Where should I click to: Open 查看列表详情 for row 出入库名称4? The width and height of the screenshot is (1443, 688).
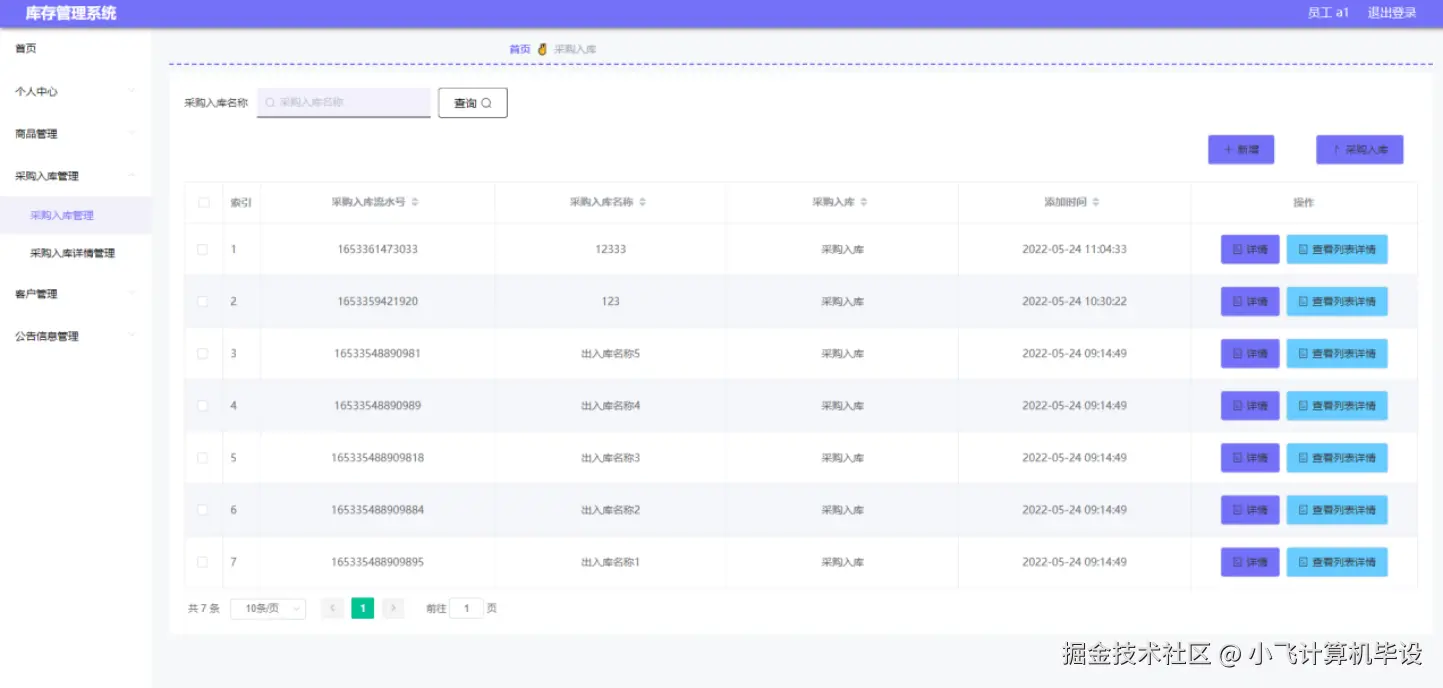(x=1337, y=405)
